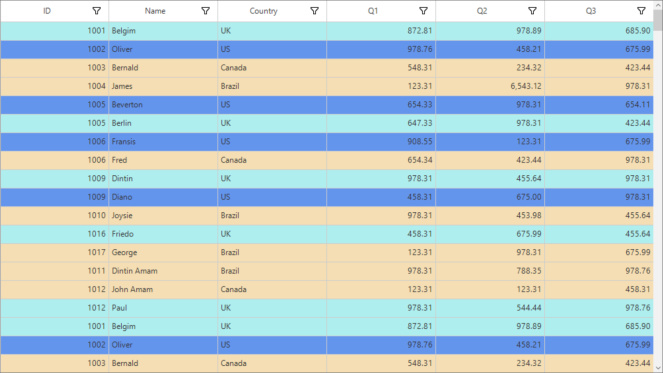
Task: Click the 647.33 value in Q1
Action: click(x=420, y=123)
